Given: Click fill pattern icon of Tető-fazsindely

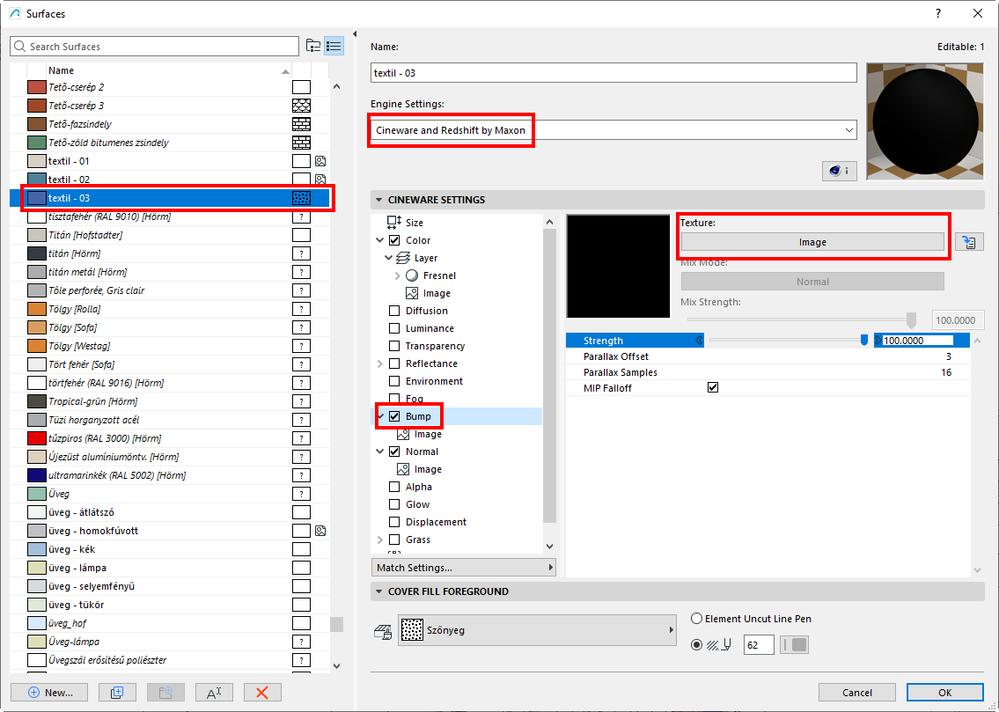Looking at the screenshot, I should point(301,124).
